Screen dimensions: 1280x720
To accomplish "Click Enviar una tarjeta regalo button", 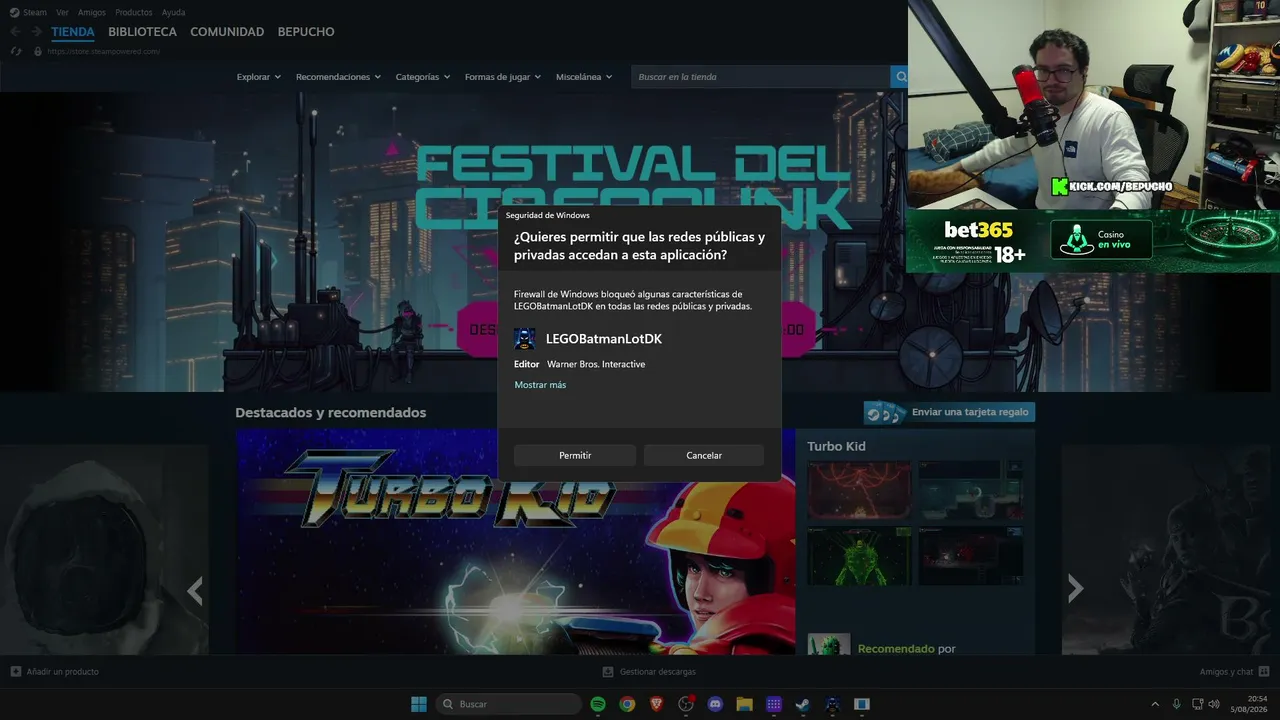I will click(x=949, y=412).
